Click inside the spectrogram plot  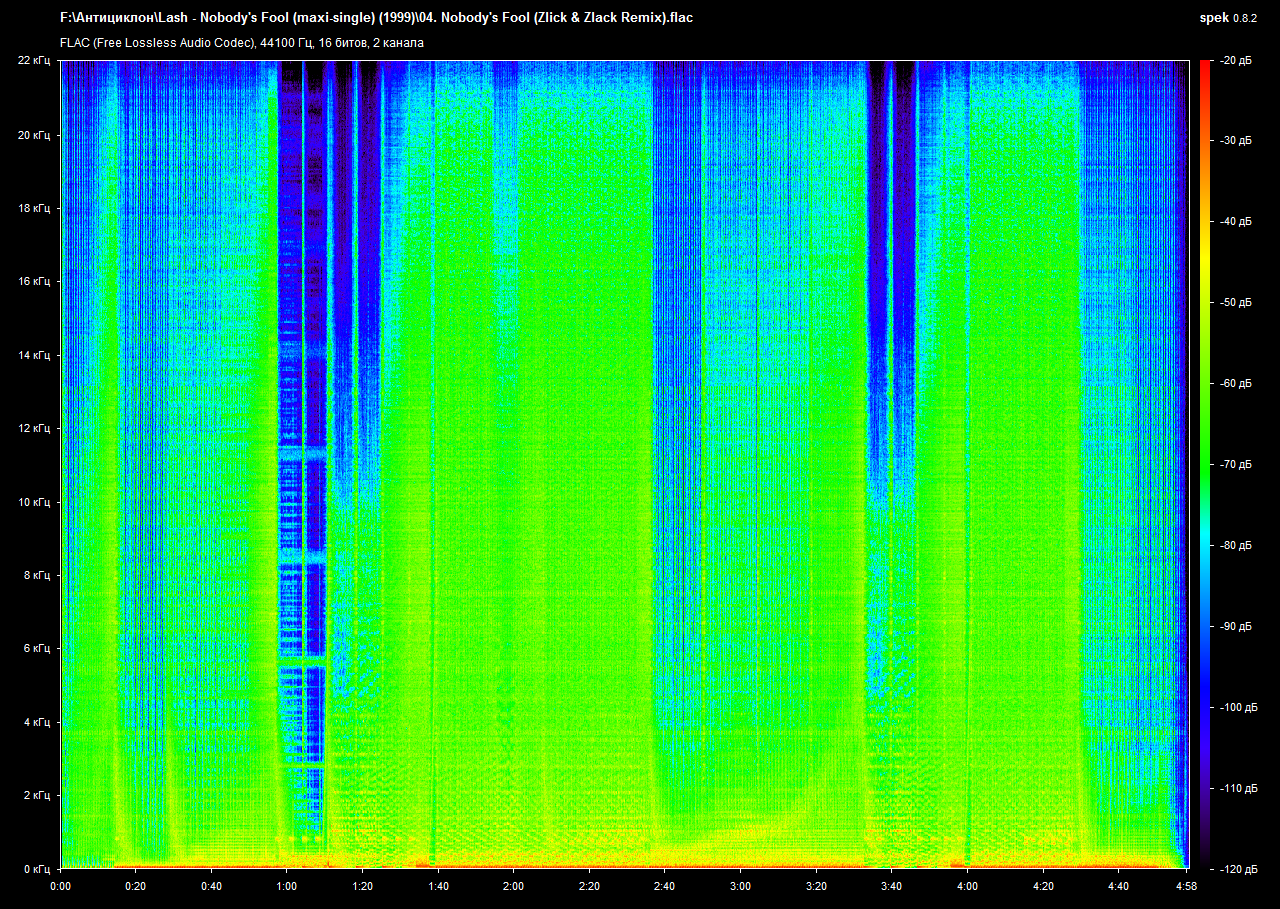coord(624,465)
